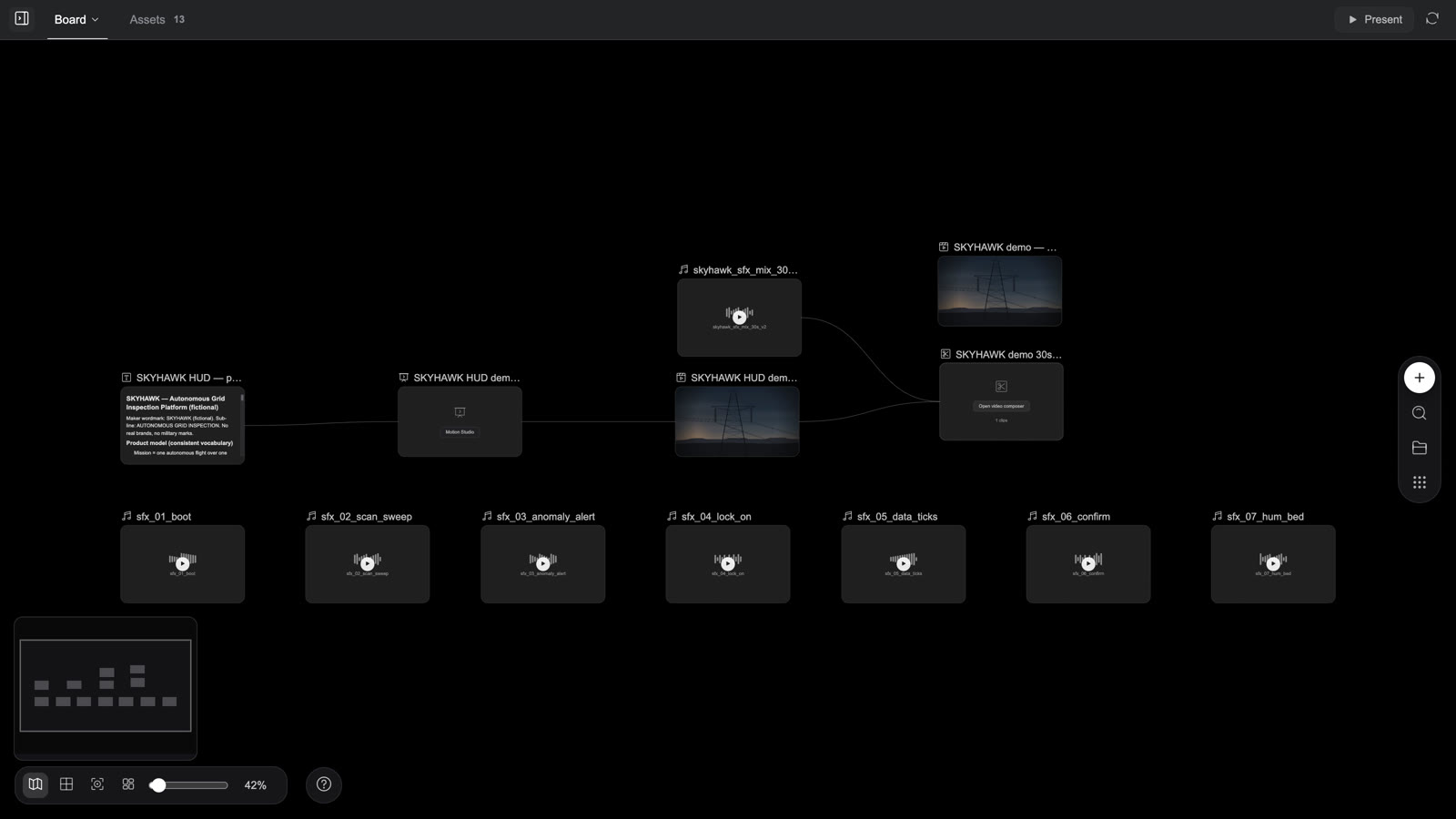Select the SKYHAWK HUD demo video thumbnail
The image size is (1456, 819).
737,421
